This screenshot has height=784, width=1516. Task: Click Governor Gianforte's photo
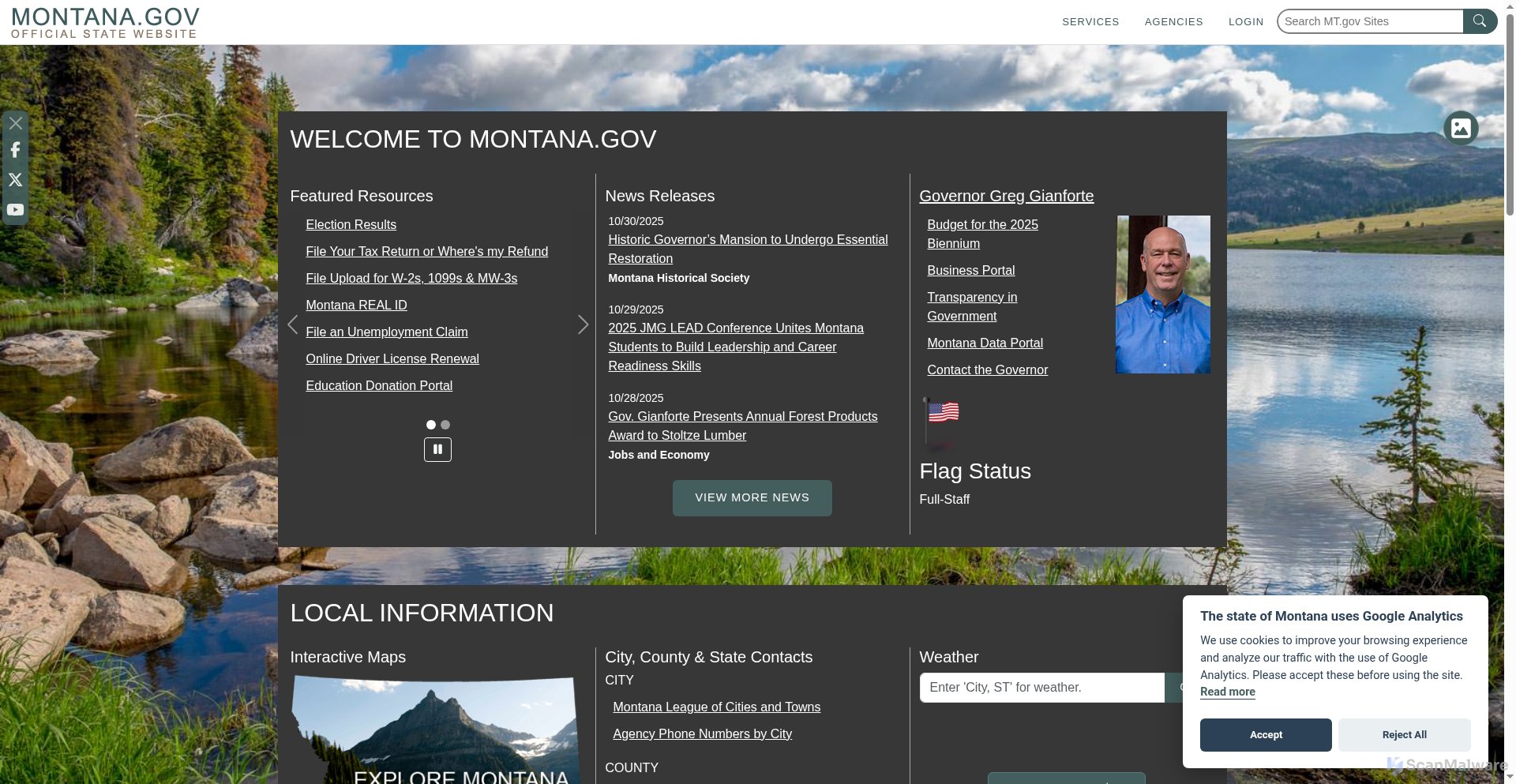tap(1162, 294)
